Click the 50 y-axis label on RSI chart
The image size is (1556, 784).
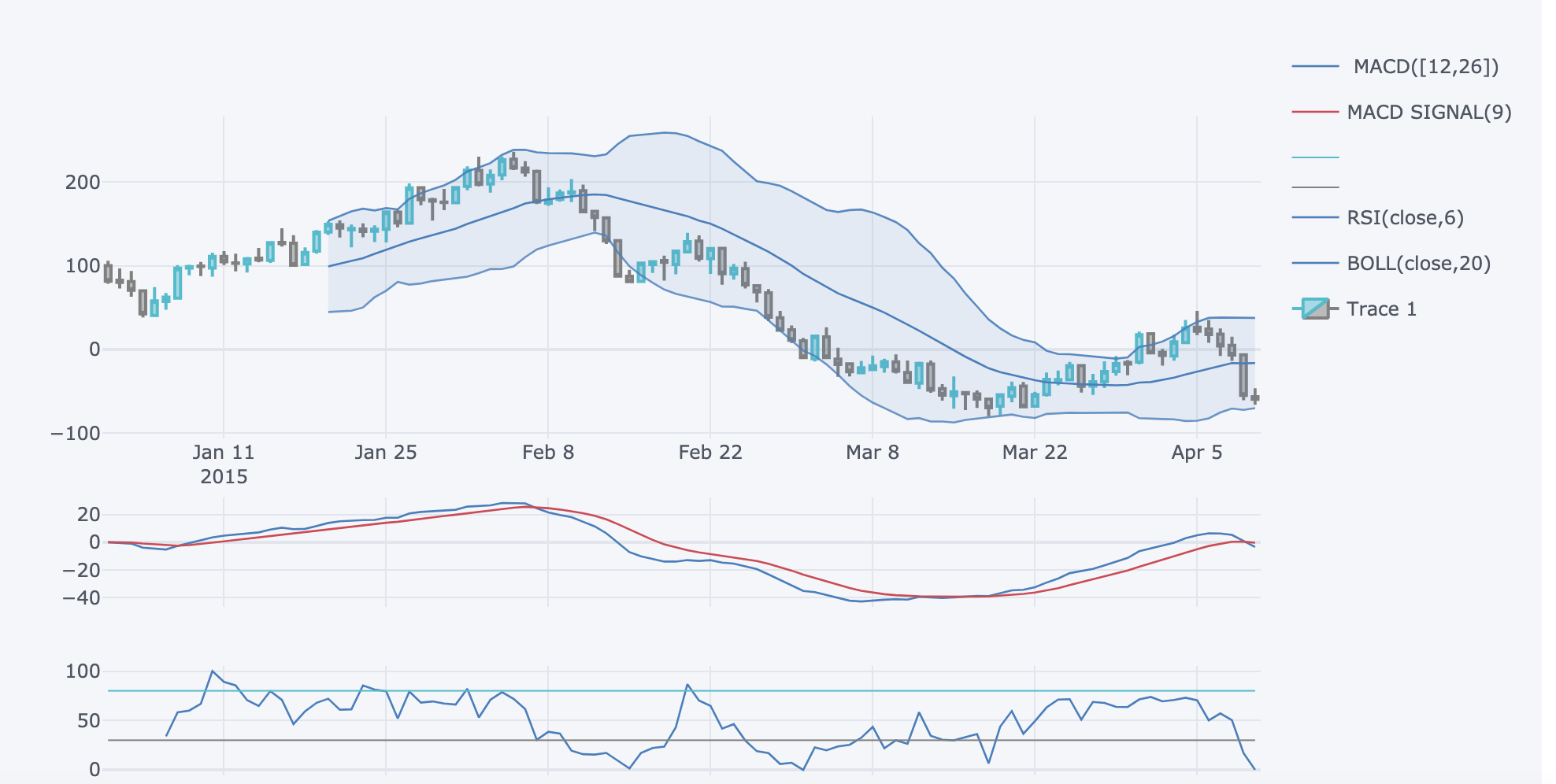[89, 720]
